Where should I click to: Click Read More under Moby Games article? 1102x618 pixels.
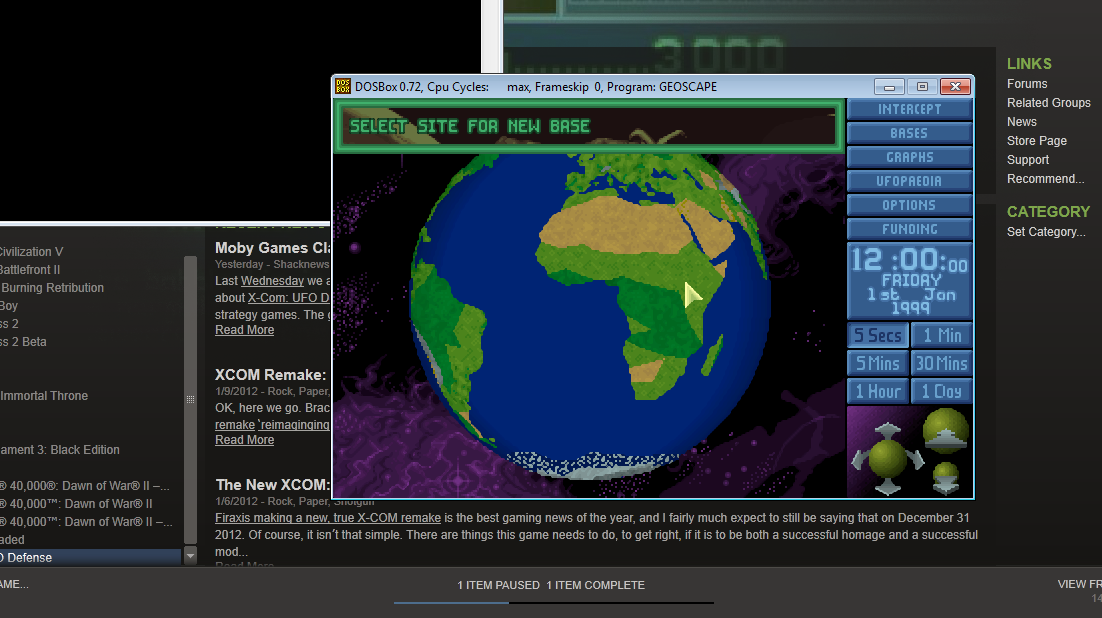pyautogui.click(x=245, y=330)
